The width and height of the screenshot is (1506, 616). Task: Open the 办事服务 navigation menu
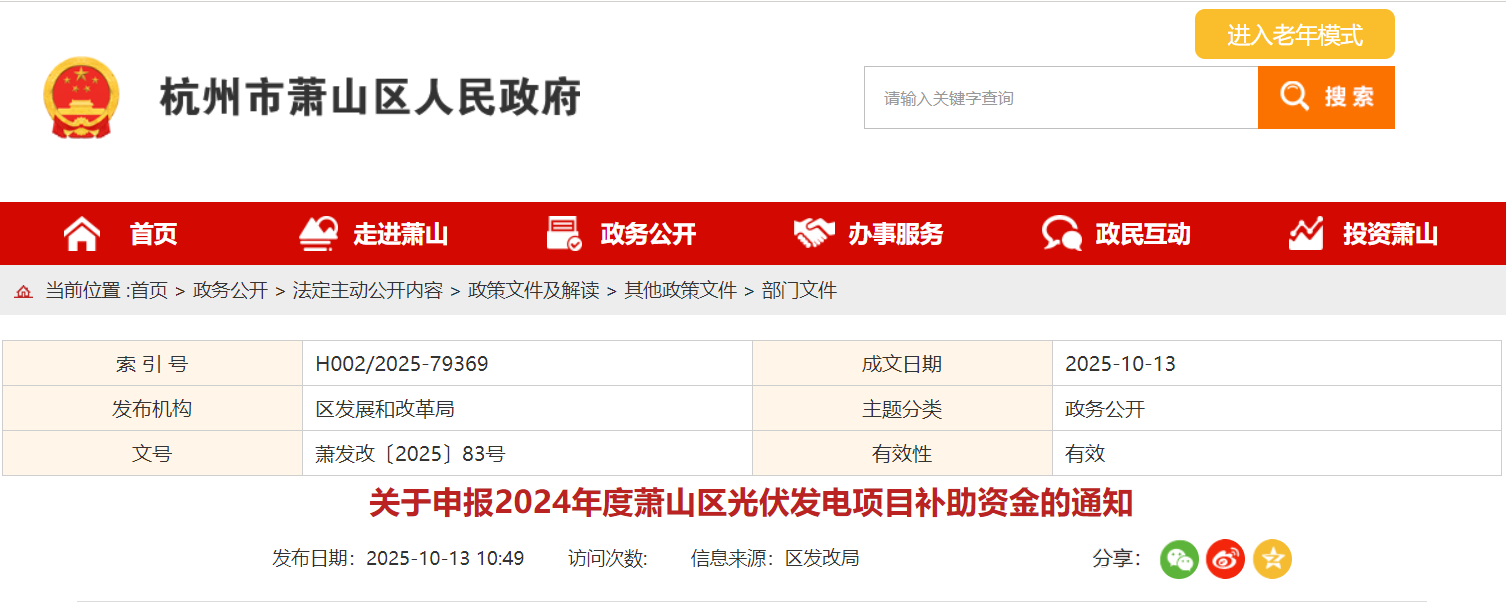[895, 234]
